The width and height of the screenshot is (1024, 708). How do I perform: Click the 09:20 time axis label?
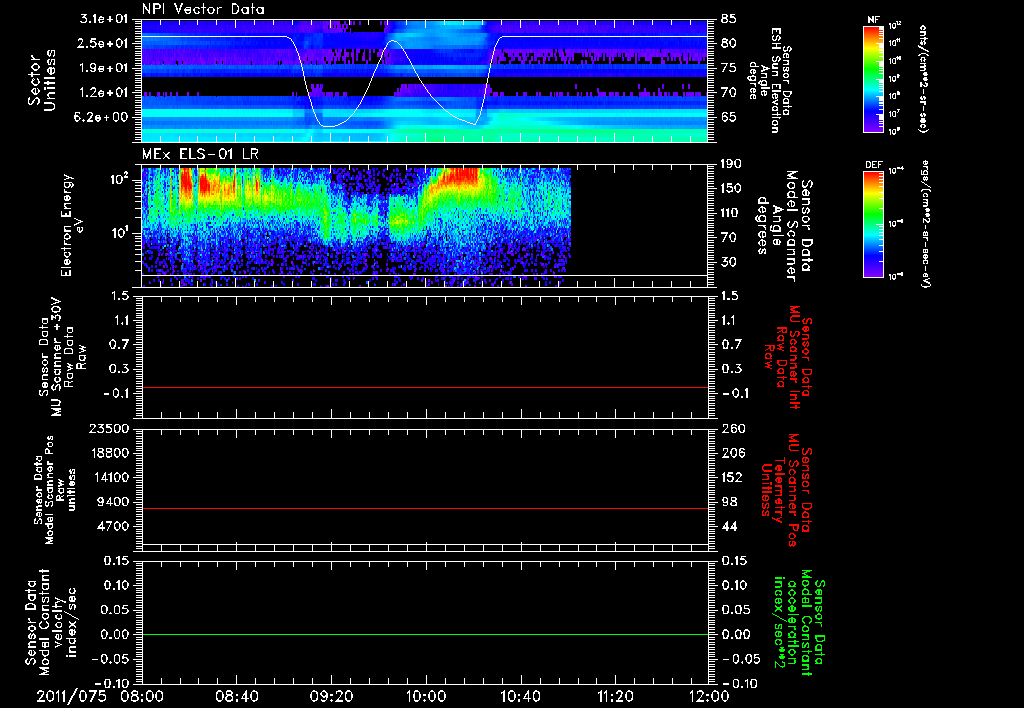(331, 696)
